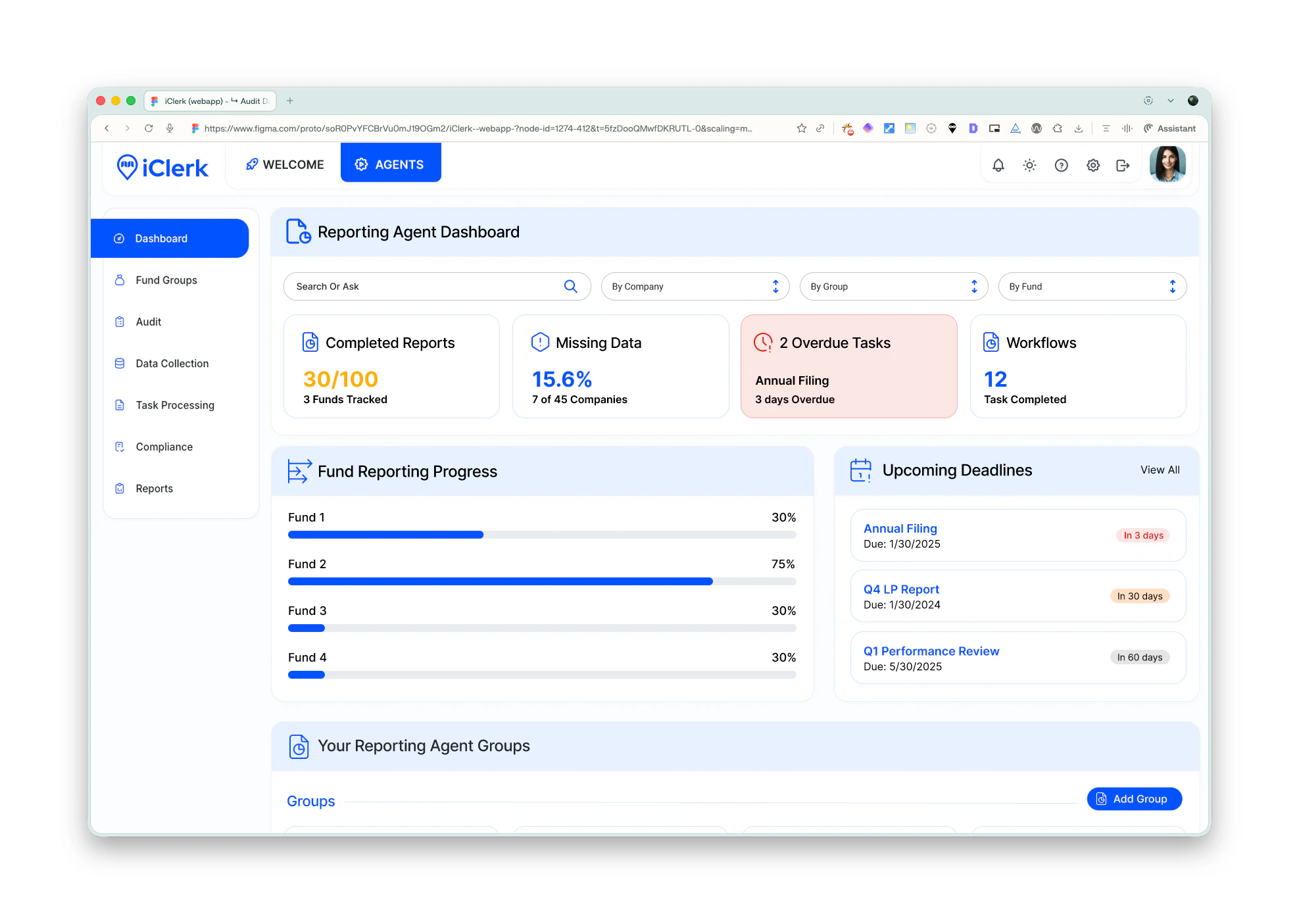Click the search magnifier icon

[x=570, y=287]
